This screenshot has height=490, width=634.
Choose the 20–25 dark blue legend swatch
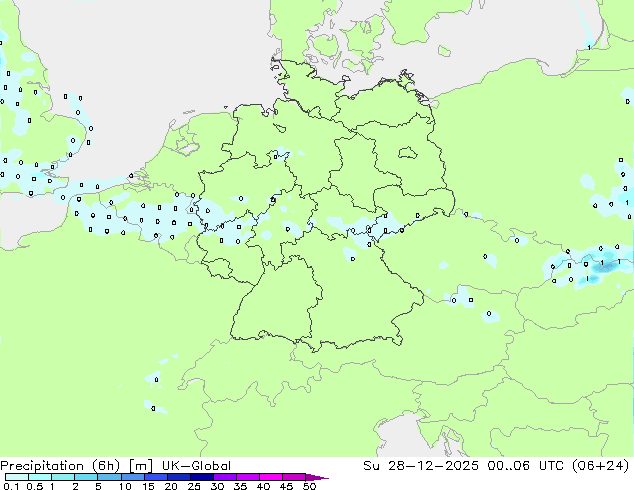coord(179,477)
